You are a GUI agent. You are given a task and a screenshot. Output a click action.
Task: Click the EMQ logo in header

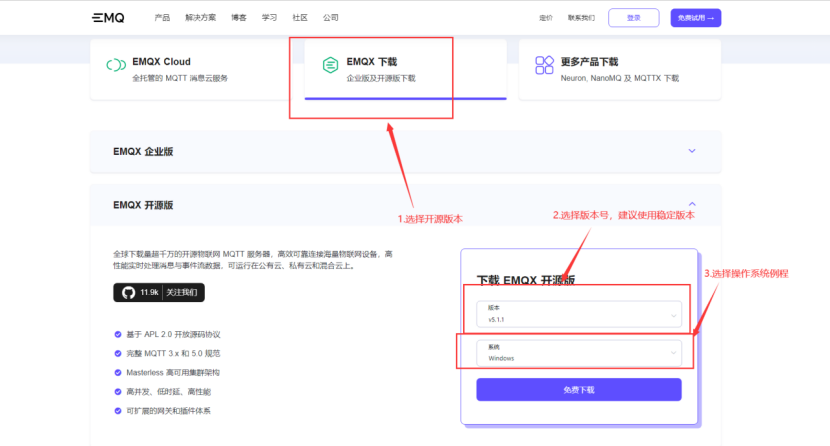[x=108, y=18]
